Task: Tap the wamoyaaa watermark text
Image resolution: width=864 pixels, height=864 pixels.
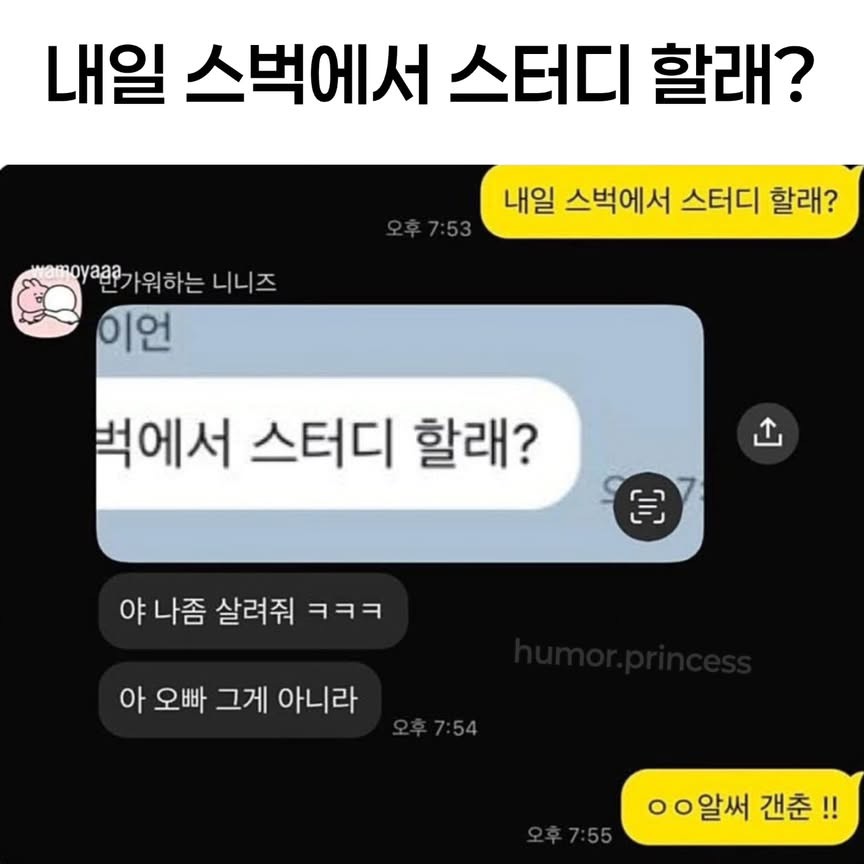Action: click(75, 271)
